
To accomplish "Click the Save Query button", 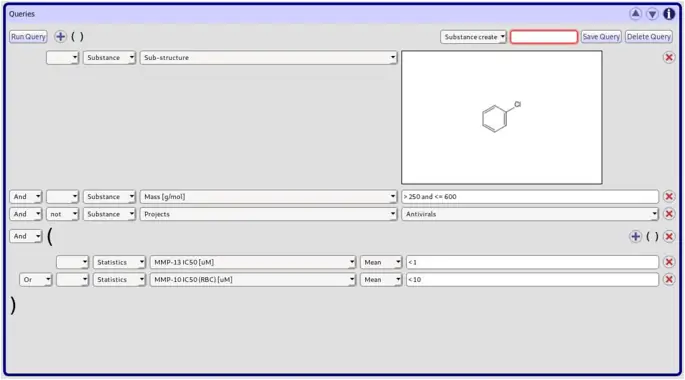I will (x=601, y=37).
